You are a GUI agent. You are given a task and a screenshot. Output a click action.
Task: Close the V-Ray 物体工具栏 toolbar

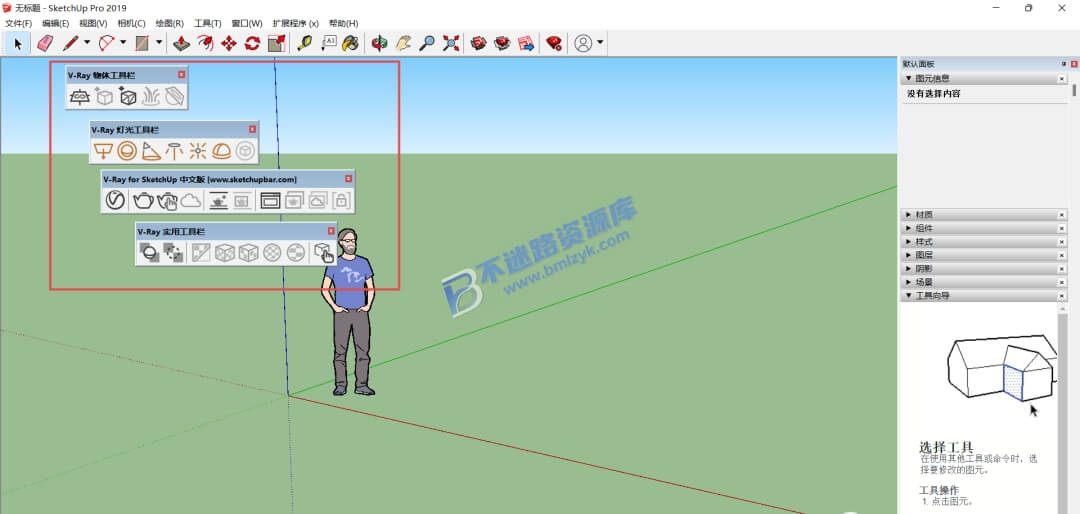coord(182,74)
